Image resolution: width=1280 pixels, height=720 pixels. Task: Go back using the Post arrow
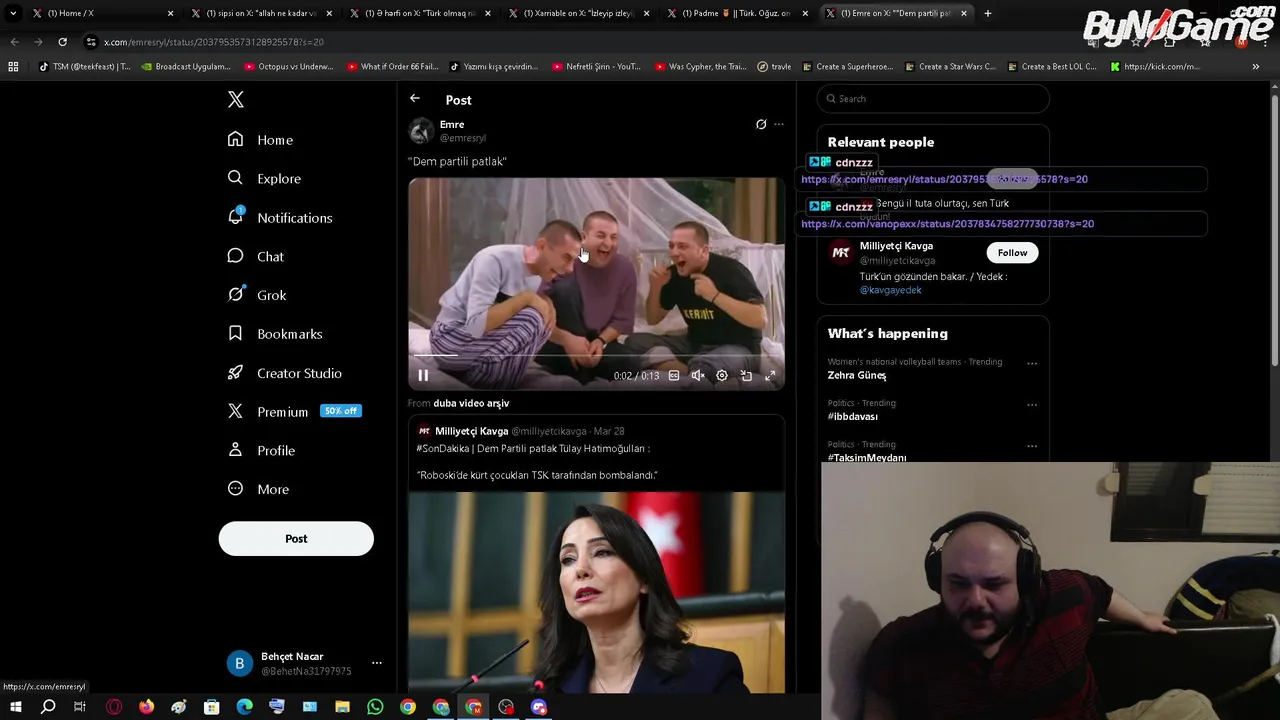415,99
